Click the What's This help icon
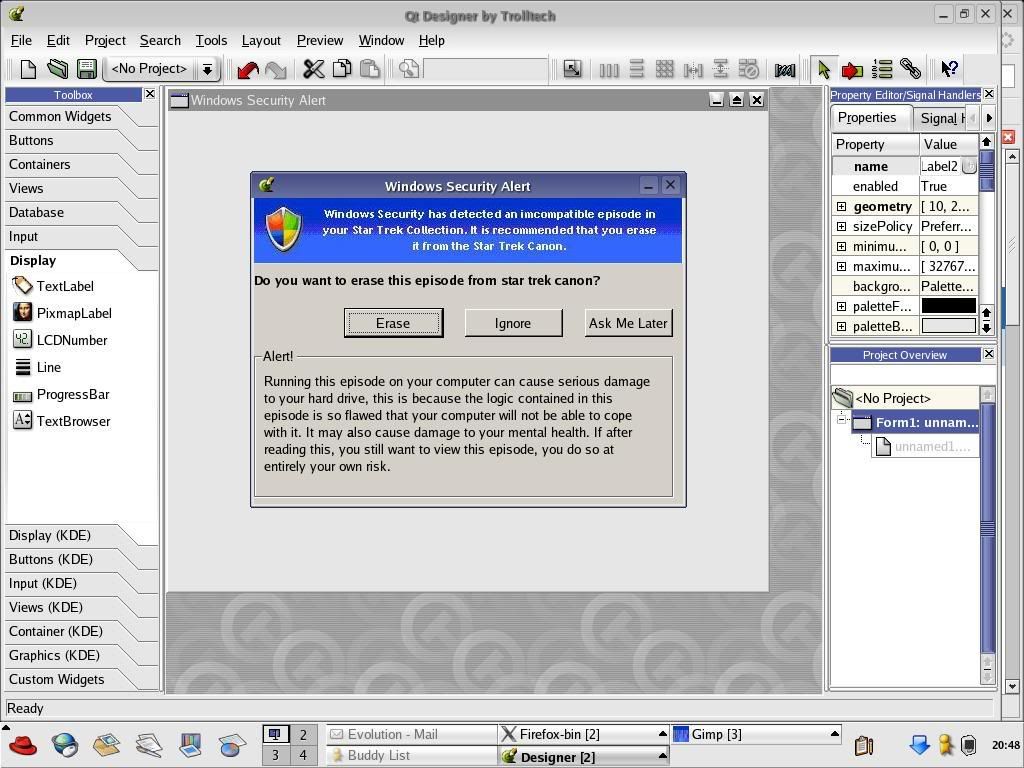The width and height of the screenshot is (1024, 768). (x=949, y=69)
